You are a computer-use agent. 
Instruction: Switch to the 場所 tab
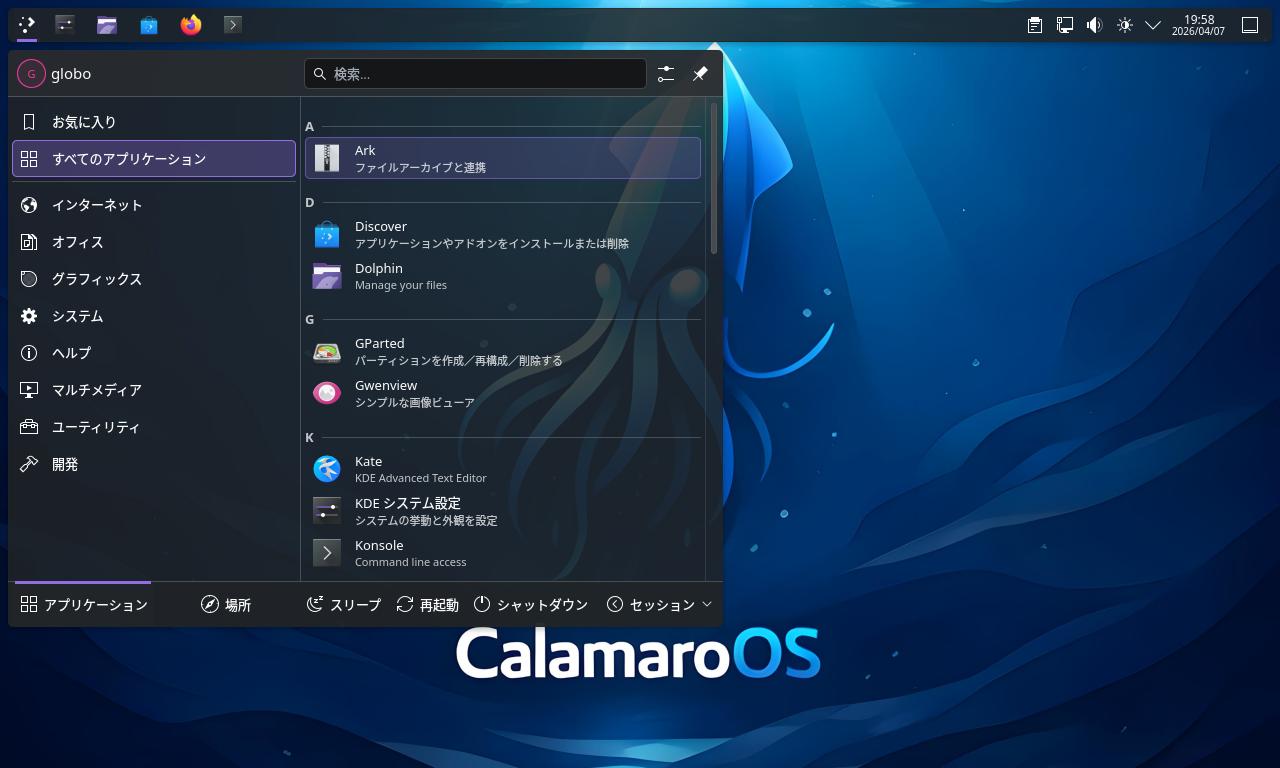tap(226, 605)
